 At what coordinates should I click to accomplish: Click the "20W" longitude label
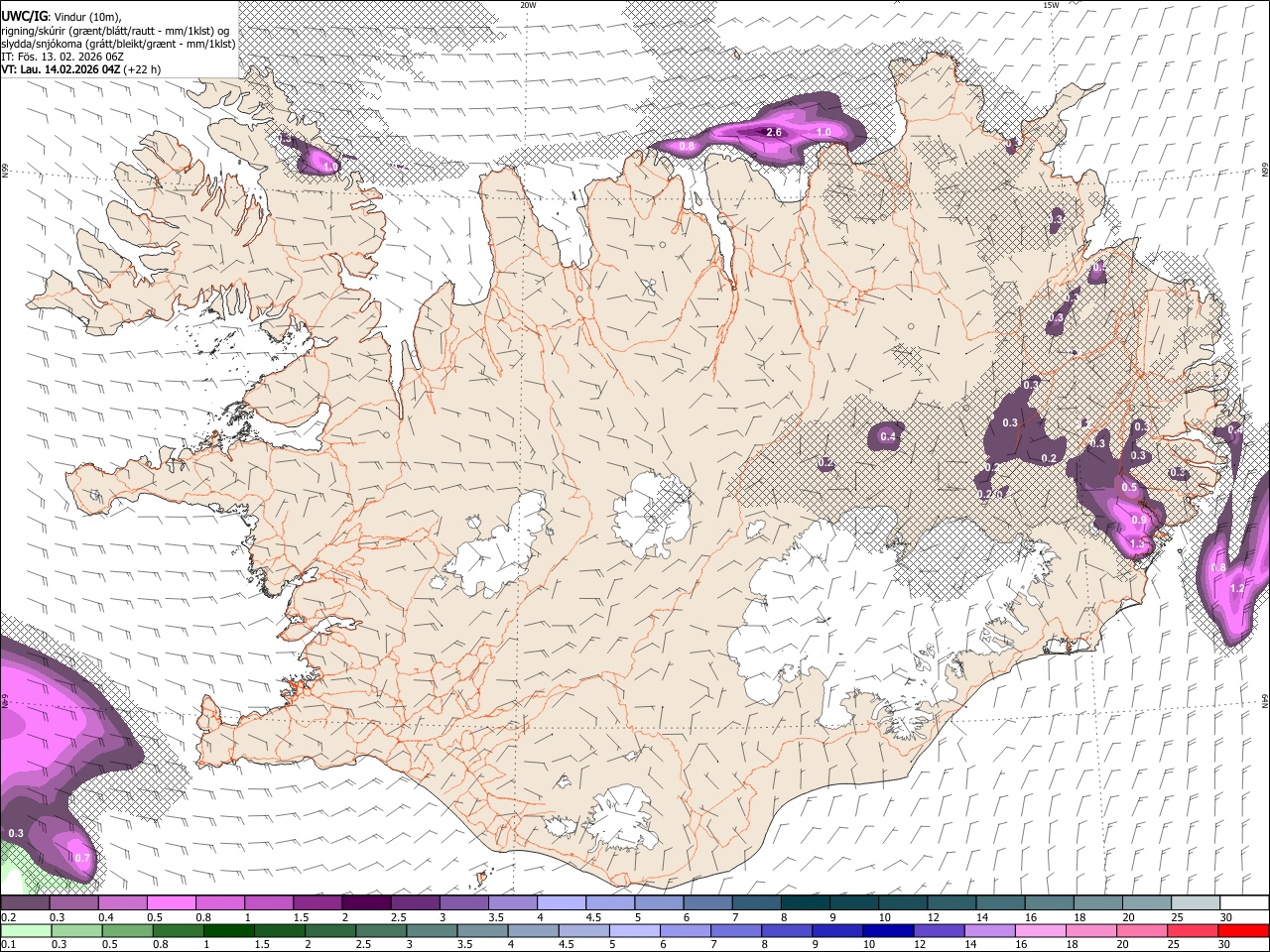[528, 5]
